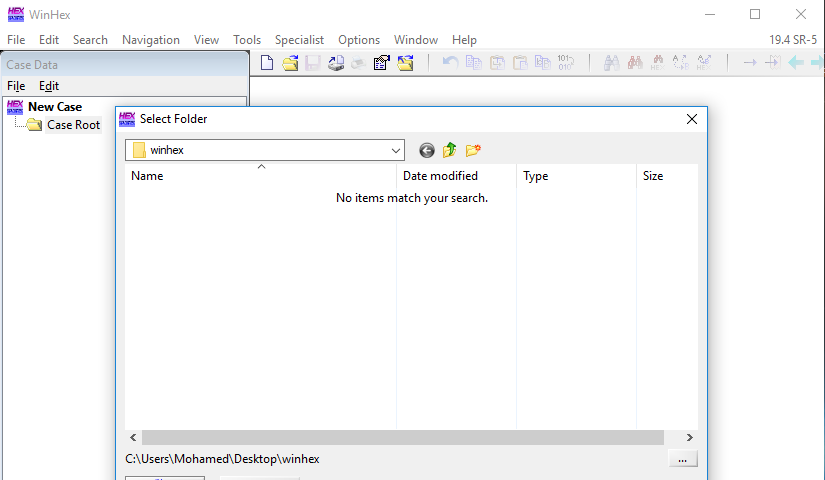Viewport: 825px width, 480px height.
Task: Click the browse ellipsis button beside path
Action: click(x=683, y=459)
